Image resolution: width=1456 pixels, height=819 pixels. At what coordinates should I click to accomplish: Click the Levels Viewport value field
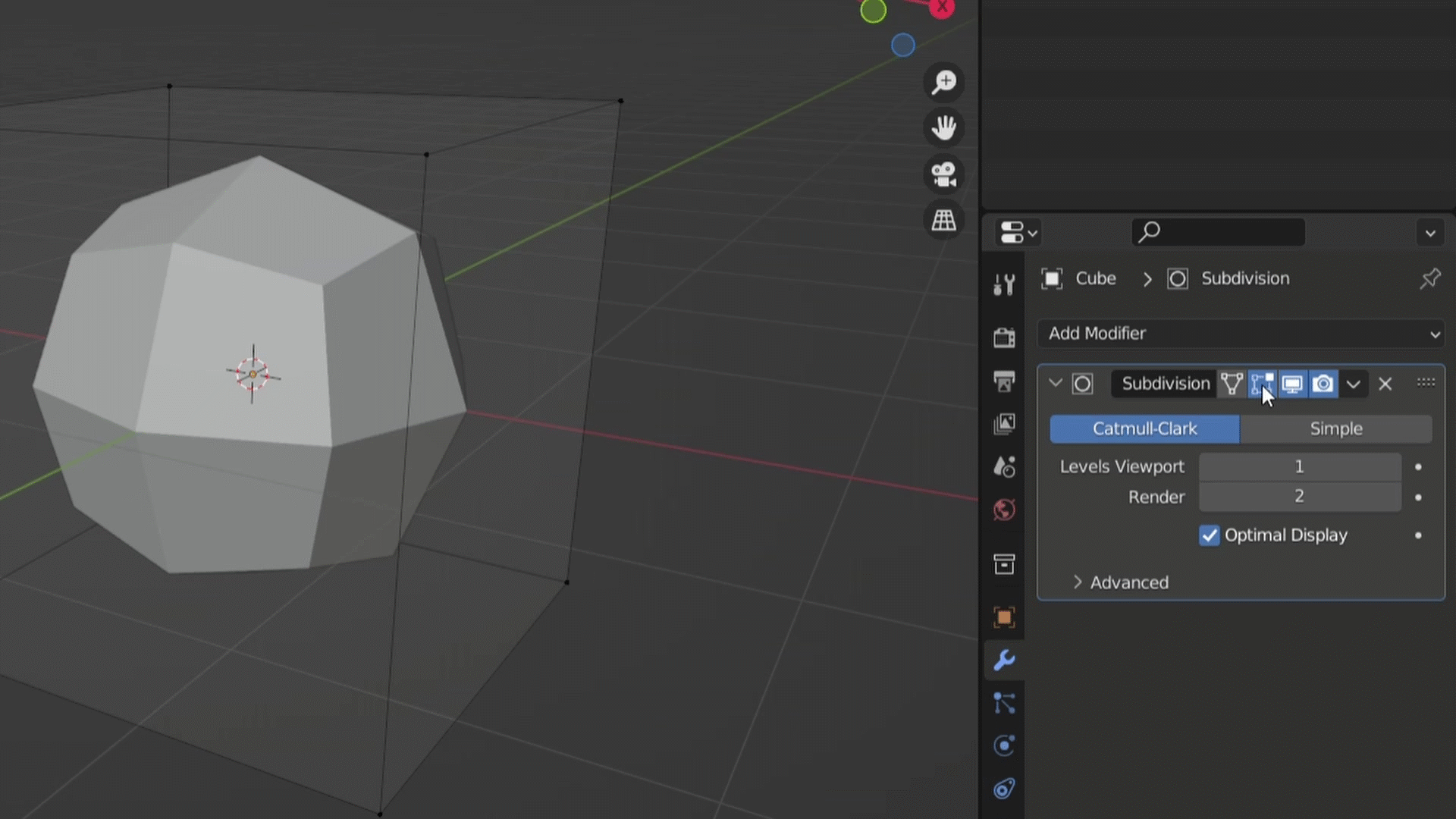[x=1299, y=466]
